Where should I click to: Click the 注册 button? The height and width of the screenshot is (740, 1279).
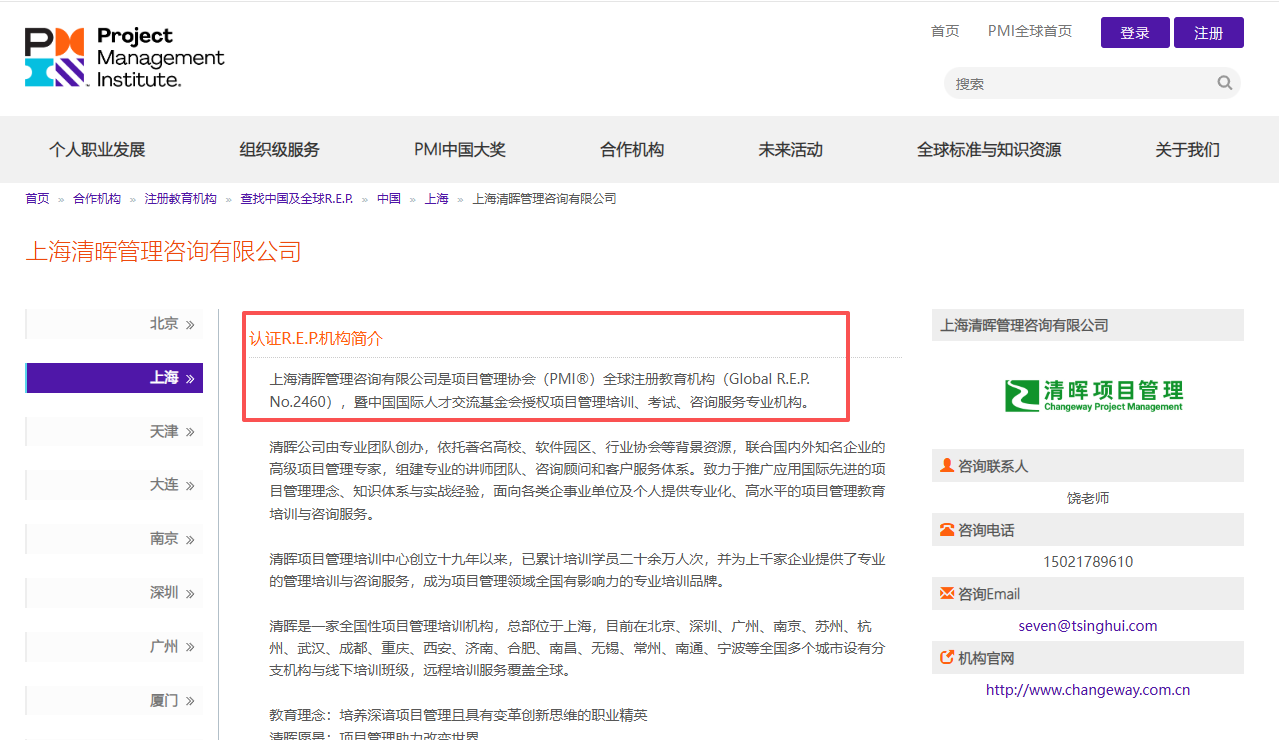click(x=1209, y=32)
